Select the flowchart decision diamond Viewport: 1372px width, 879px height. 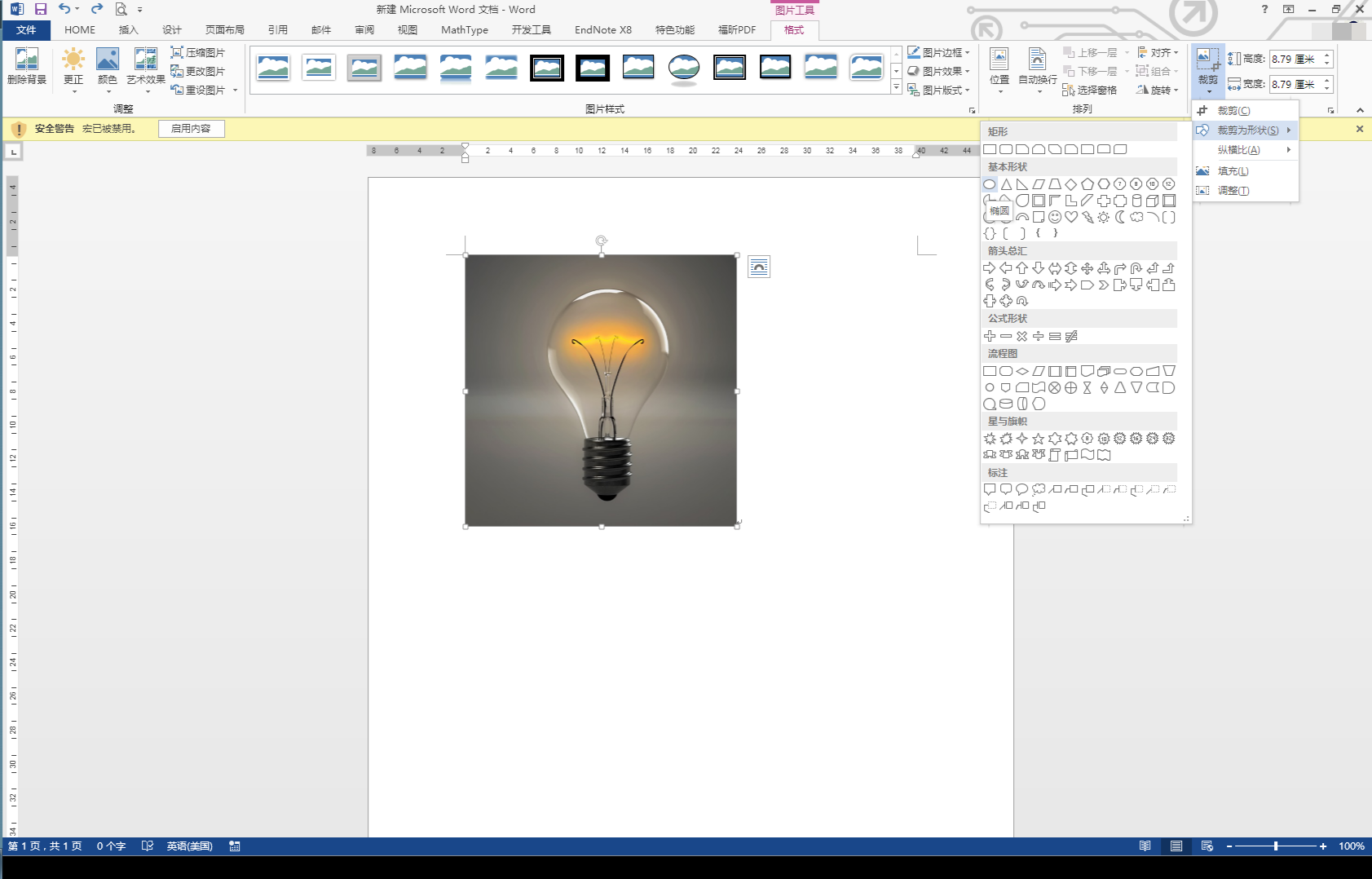pyautogui.click(x=1022, y=371)
